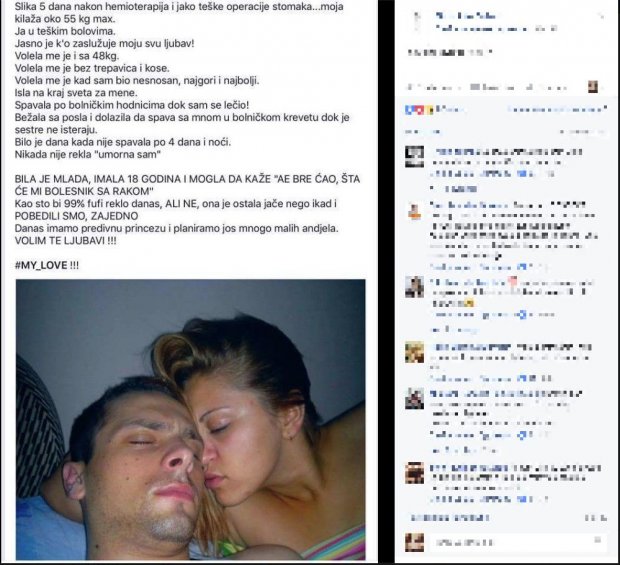Viewport: 620px width, 565px height.
Task: Click the camera icon in comment box
Action: pyautogui.click(x=597, y=540)
